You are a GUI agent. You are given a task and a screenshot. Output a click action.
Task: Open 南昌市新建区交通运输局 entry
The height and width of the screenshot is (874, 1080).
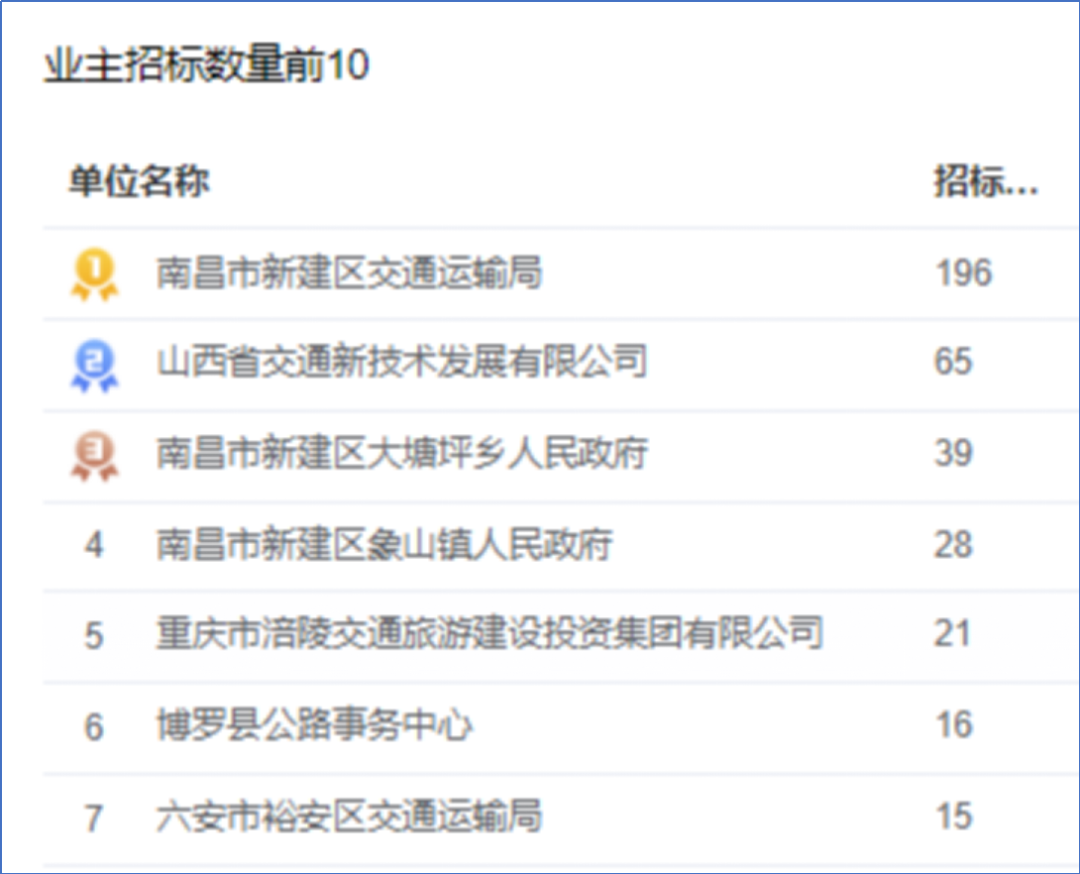point(349,273)
